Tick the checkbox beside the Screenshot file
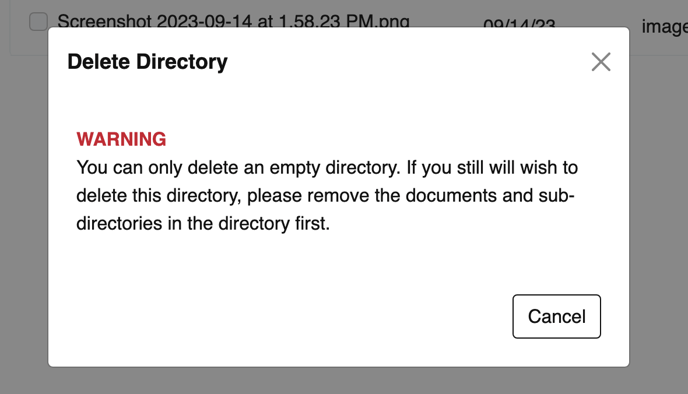Screen dimensions: 688x394 [38, 21]
